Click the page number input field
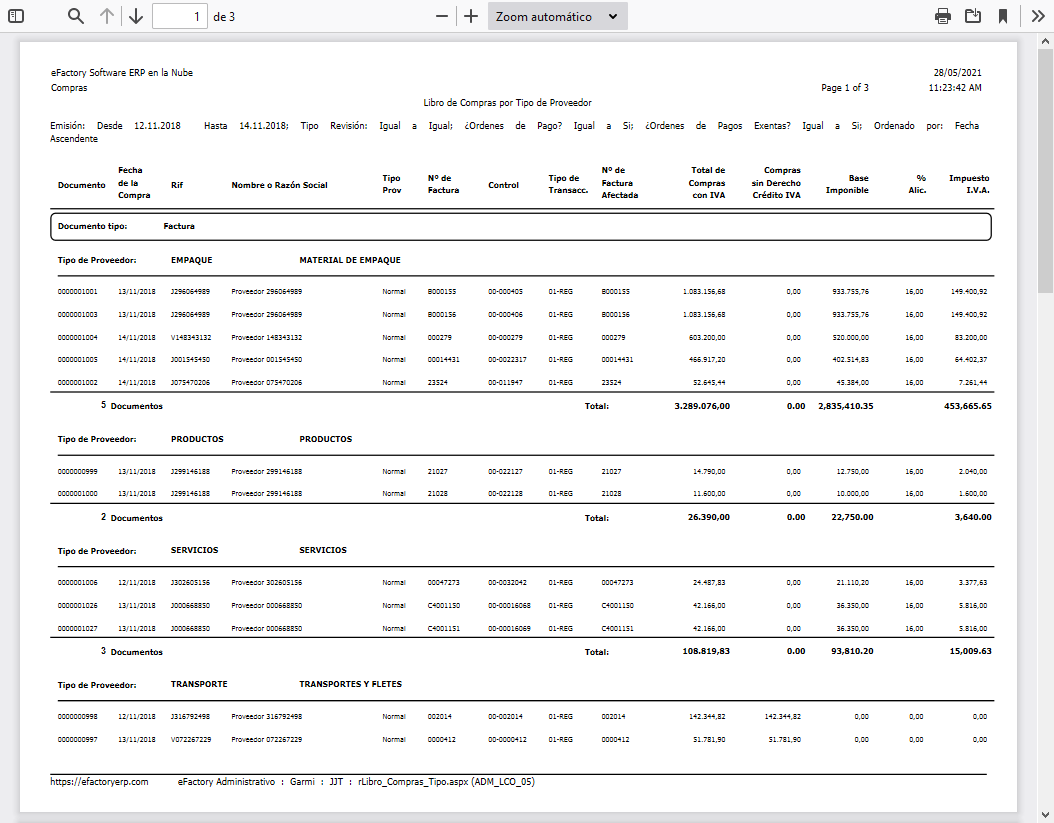Image resolution: width=1054 pixels, height=823 pixels. pyautogui.click(x=180, y=16)
